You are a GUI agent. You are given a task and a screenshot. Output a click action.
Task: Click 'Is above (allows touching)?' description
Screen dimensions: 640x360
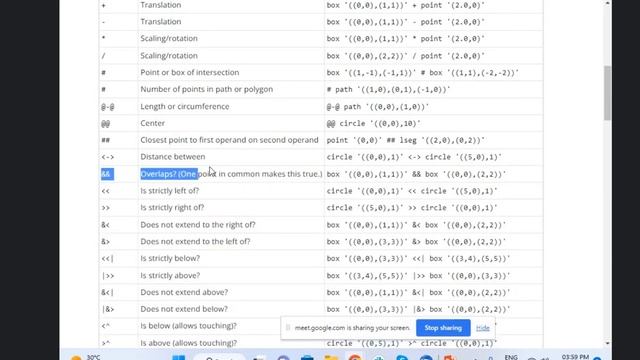(189, 343)
